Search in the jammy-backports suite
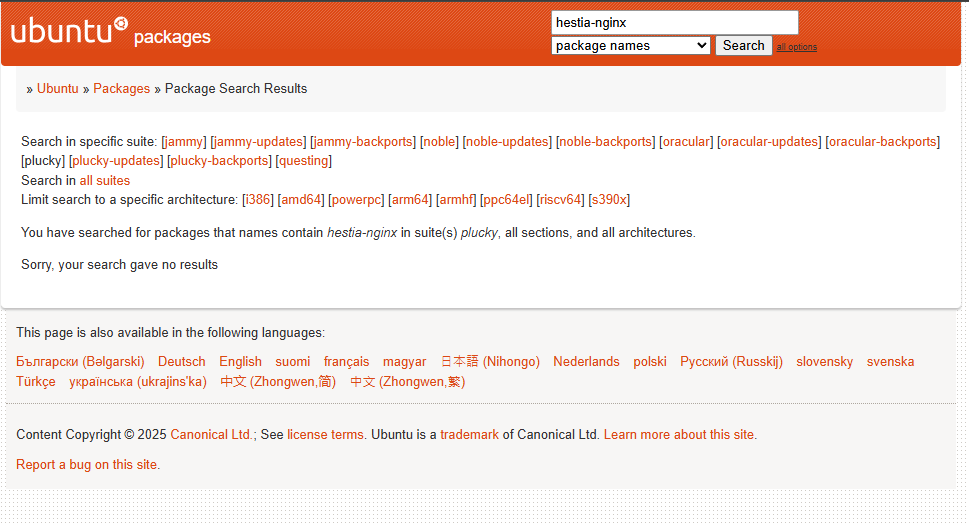The image size is (969, 525). click(x=363, y=141)
